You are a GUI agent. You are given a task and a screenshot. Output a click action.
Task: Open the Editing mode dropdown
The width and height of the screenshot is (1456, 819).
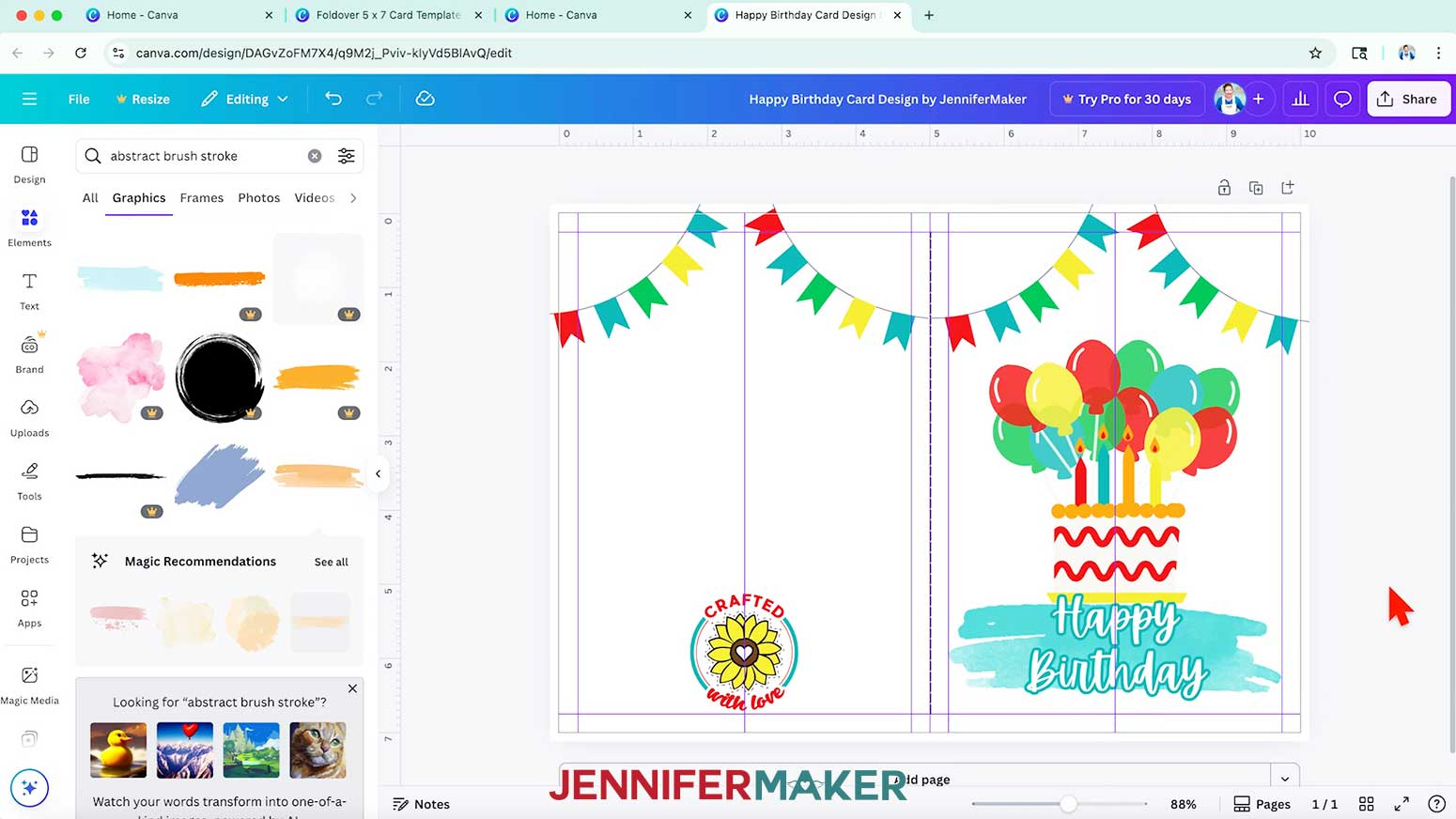pos(244,99)
